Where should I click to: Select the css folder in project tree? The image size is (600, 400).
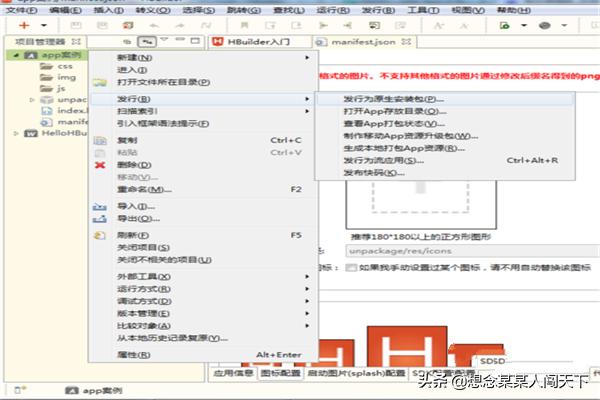tap(64, 66)
